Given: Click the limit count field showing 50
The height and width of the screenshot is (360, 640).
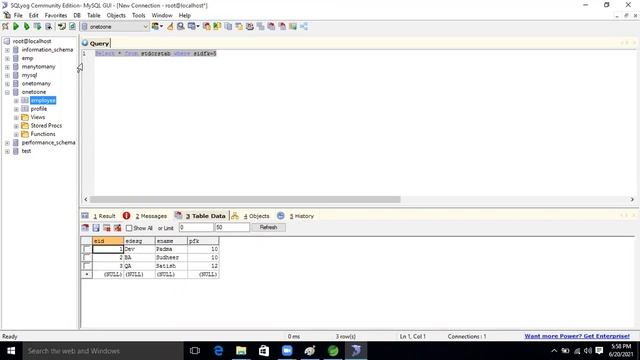Looking at the screenshot, I should point(232,227).
